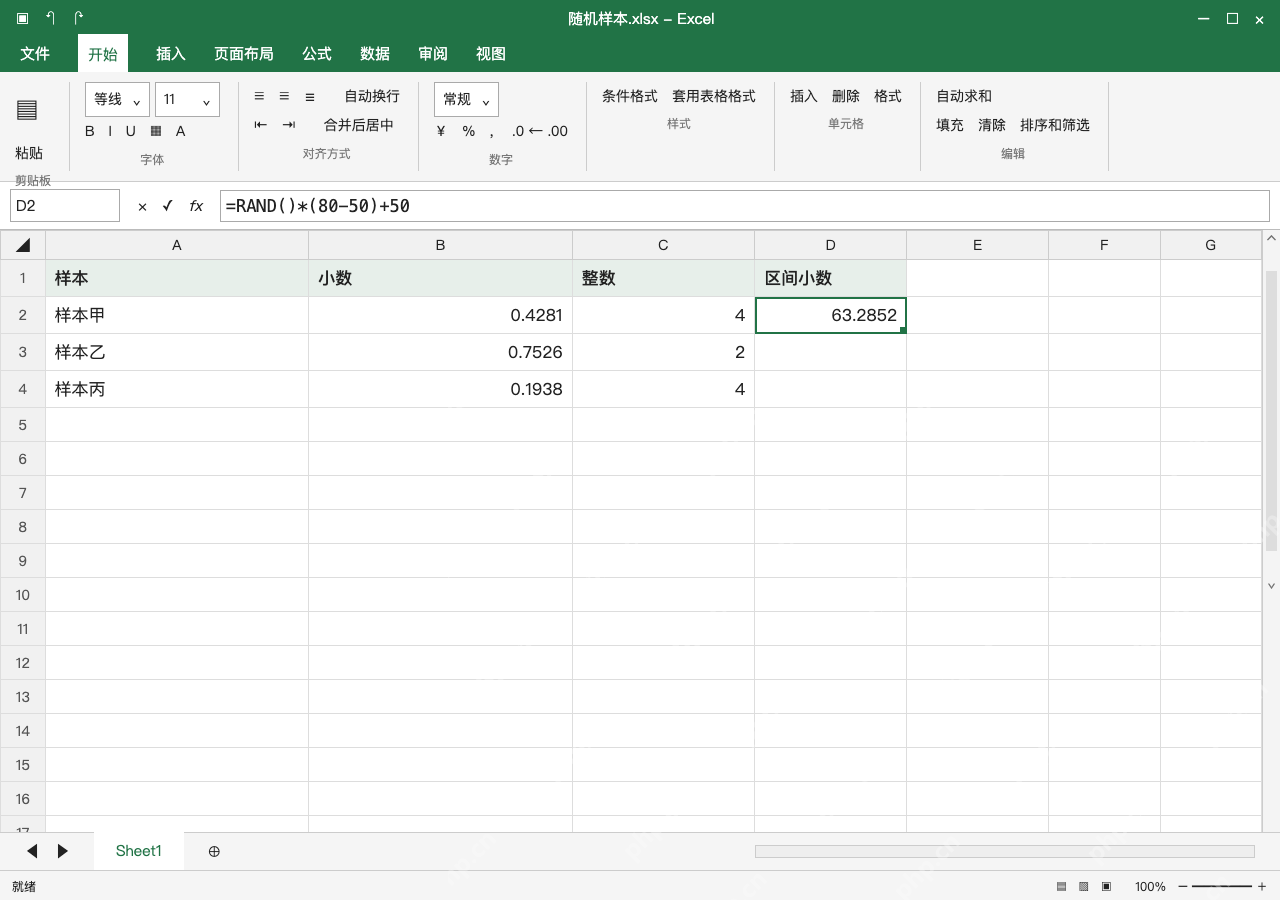
Task: Toggle bold formatting
Action: point(90,131)
